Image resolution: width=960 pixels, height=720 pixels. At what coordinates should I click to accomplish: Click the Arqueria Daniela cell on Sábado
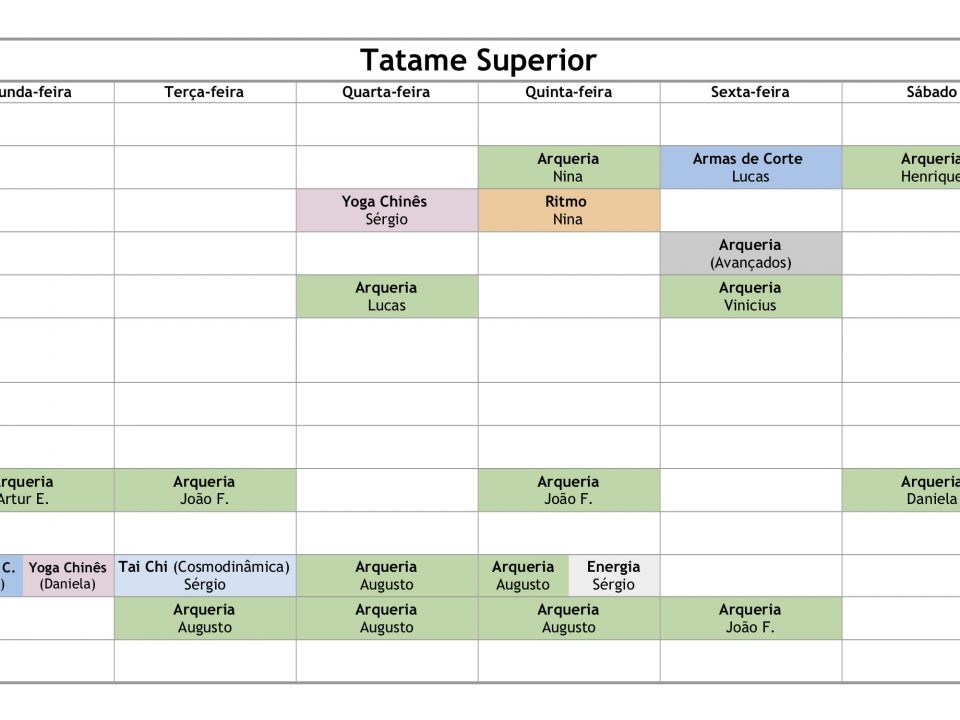click(901, 490)
